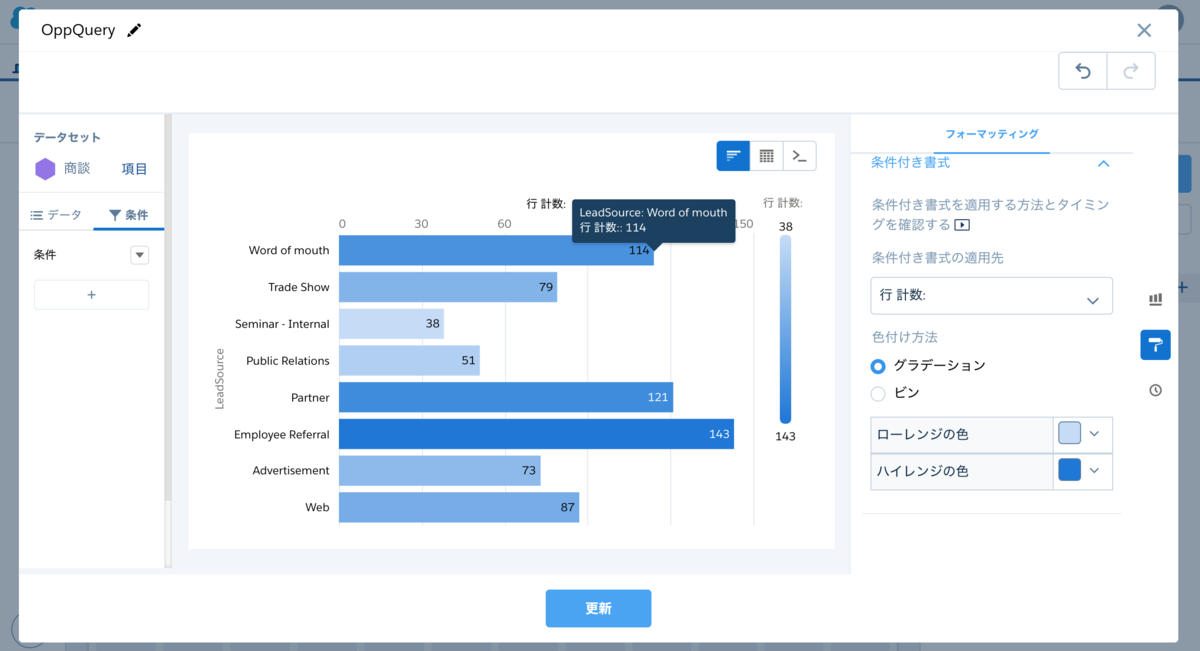Click the purple 商談 dataset hexagon icon
The image size is (1200, 651).
45,169
